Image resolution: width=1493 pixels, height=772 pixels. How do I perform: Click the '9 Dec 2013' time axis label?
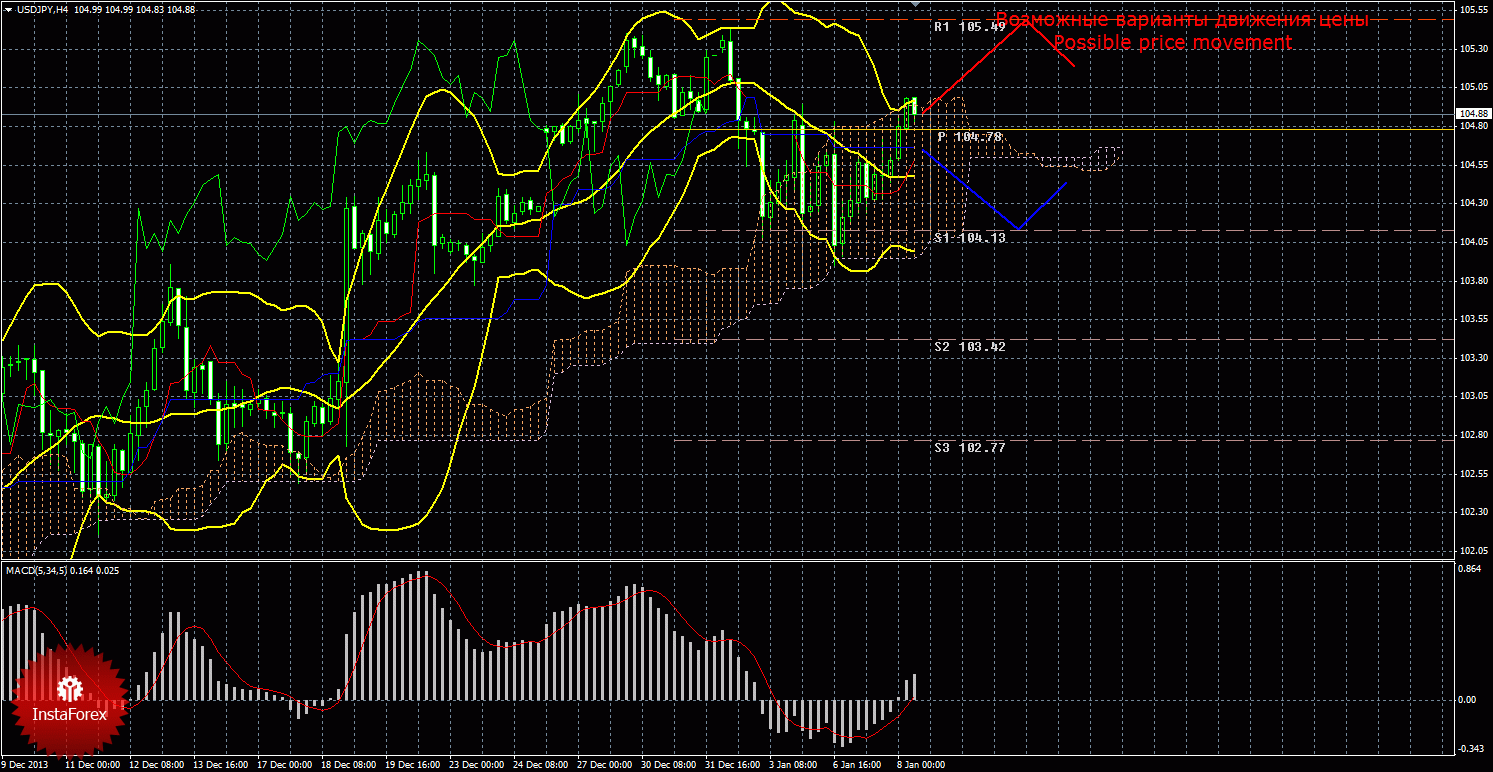(x=24, y=765)
